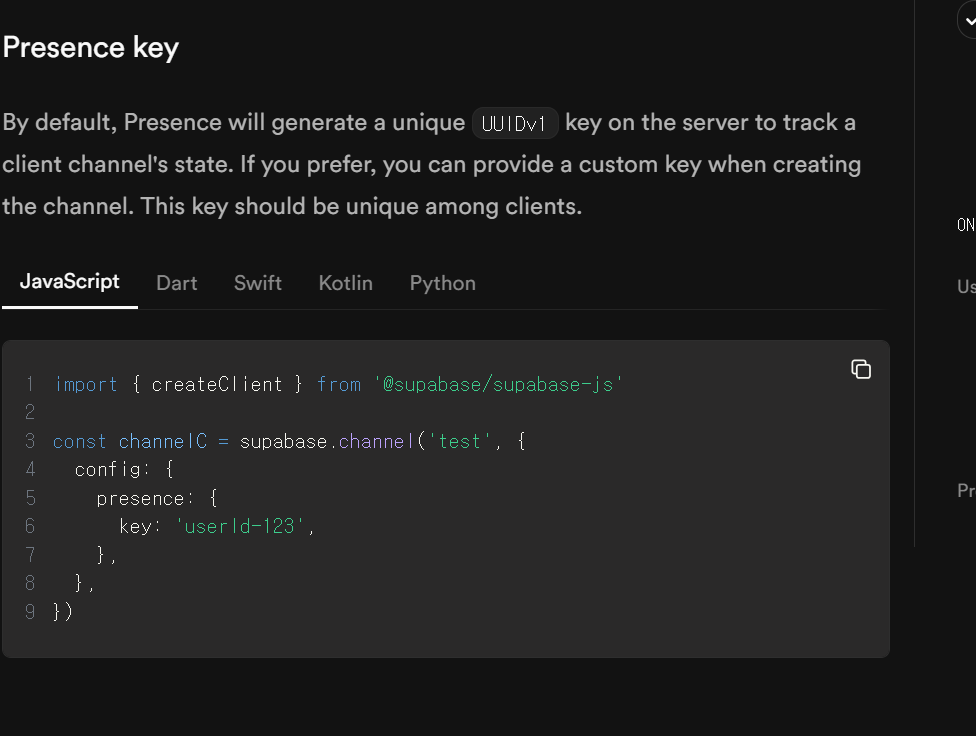
Task: Show the Python code example
Action: point(443,283)
